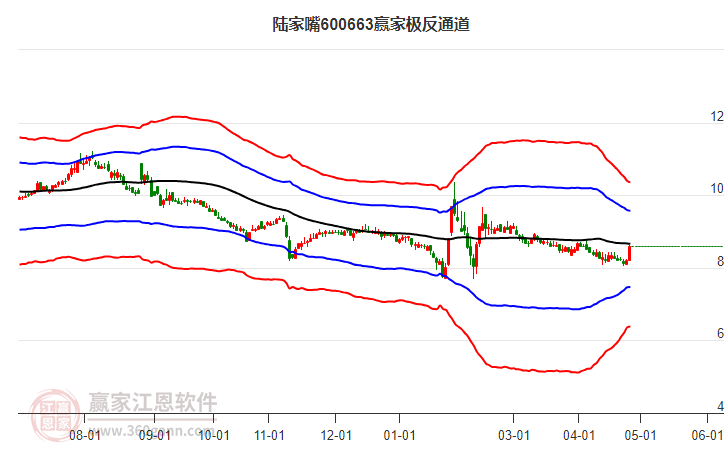
Task: Select the 08-01 date label
Action: pyautogui.click(x=84, y=435)
